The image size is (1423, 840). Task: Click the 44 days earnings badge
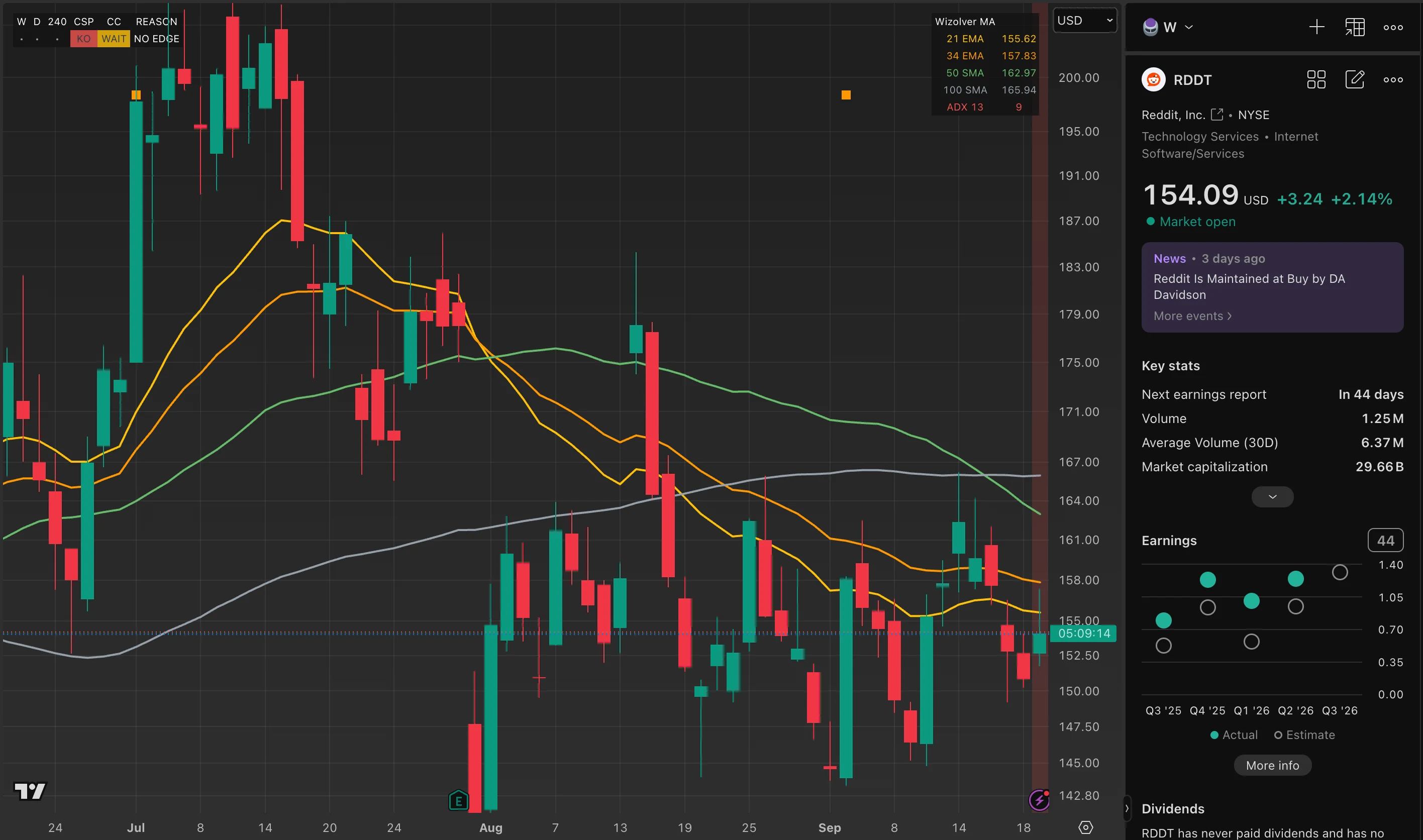tap(1386, 541)
